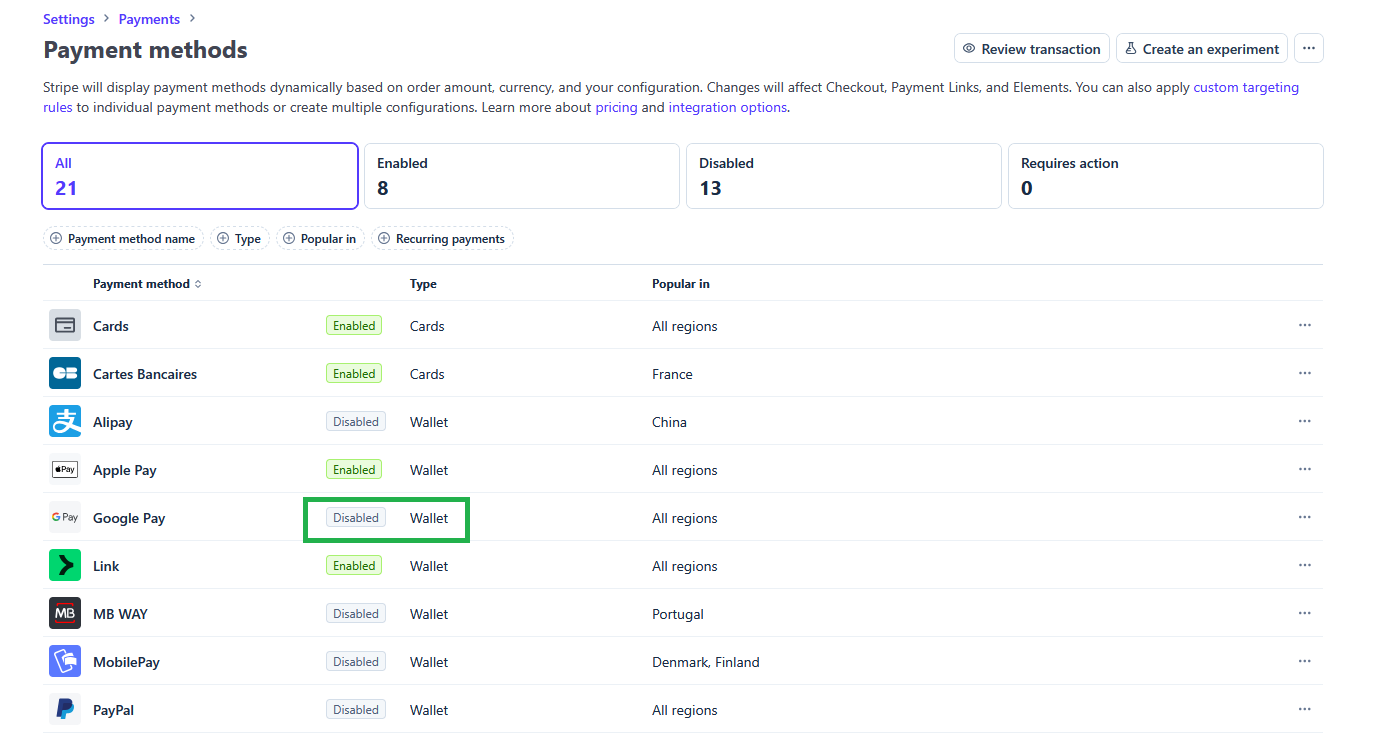Switch to the Disabled tab
1390x733 pixels.
(843, 176)
